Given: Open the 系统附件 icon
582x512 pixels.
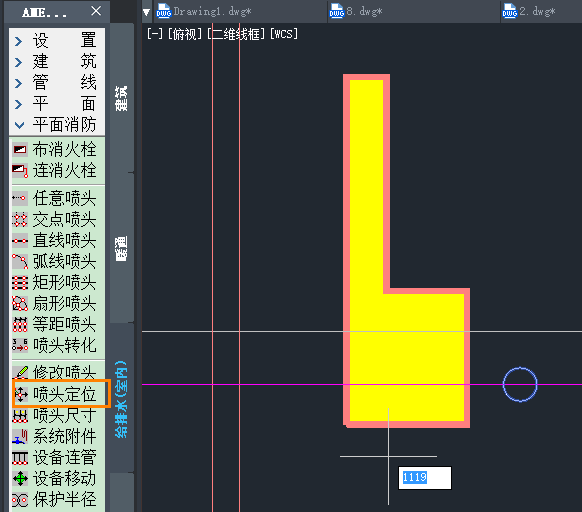Looking at the screenshot, I should [x=20, y=437].
